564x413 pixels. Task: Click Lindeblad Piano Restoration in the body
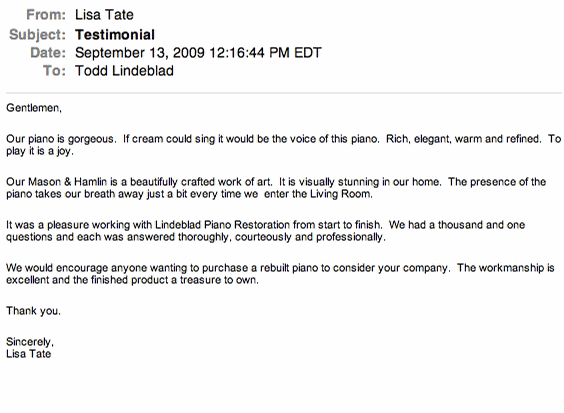pyautogui.click(x=222, y=225)
